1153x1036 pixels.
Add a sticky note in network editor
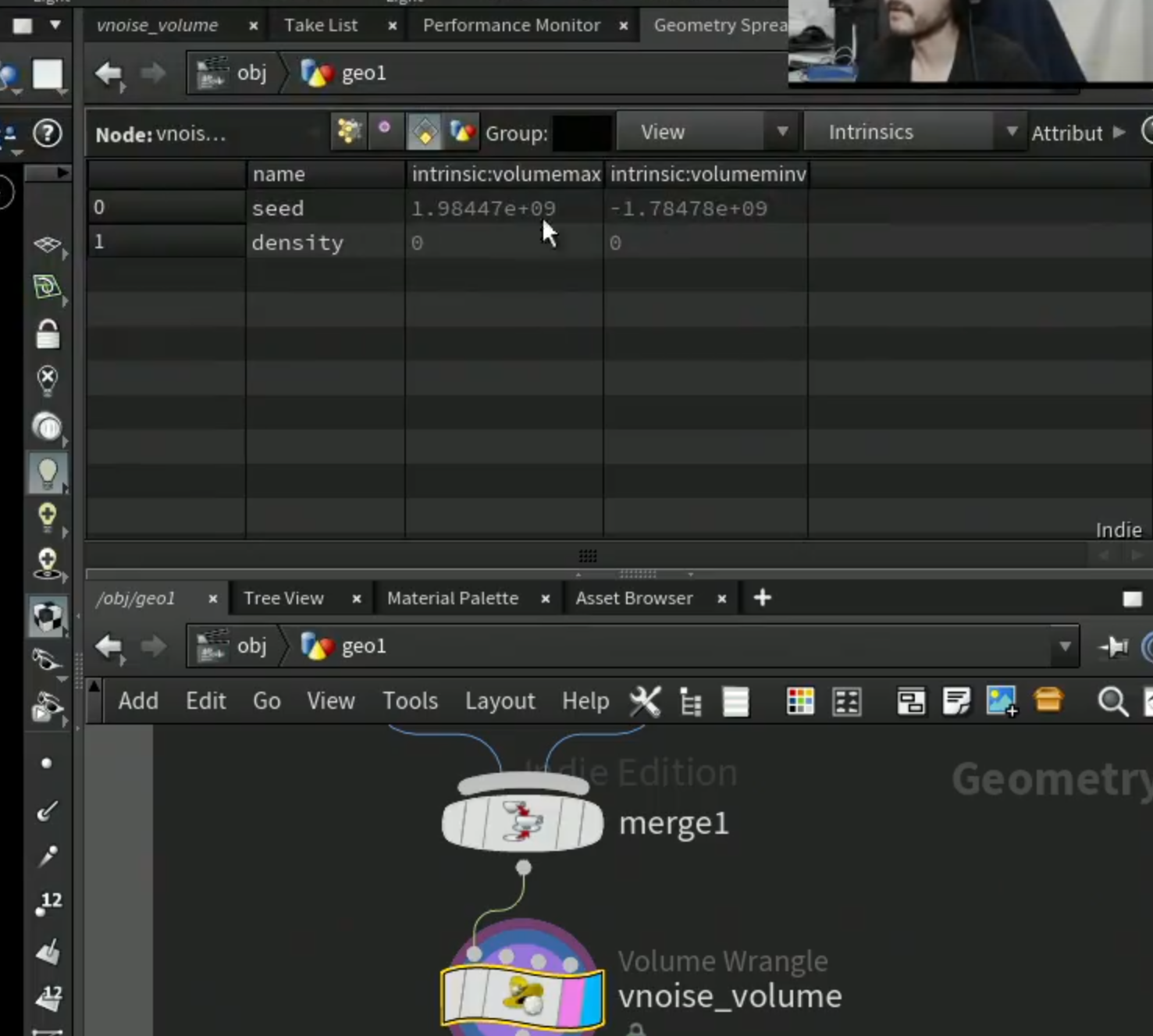click(955, 701)
